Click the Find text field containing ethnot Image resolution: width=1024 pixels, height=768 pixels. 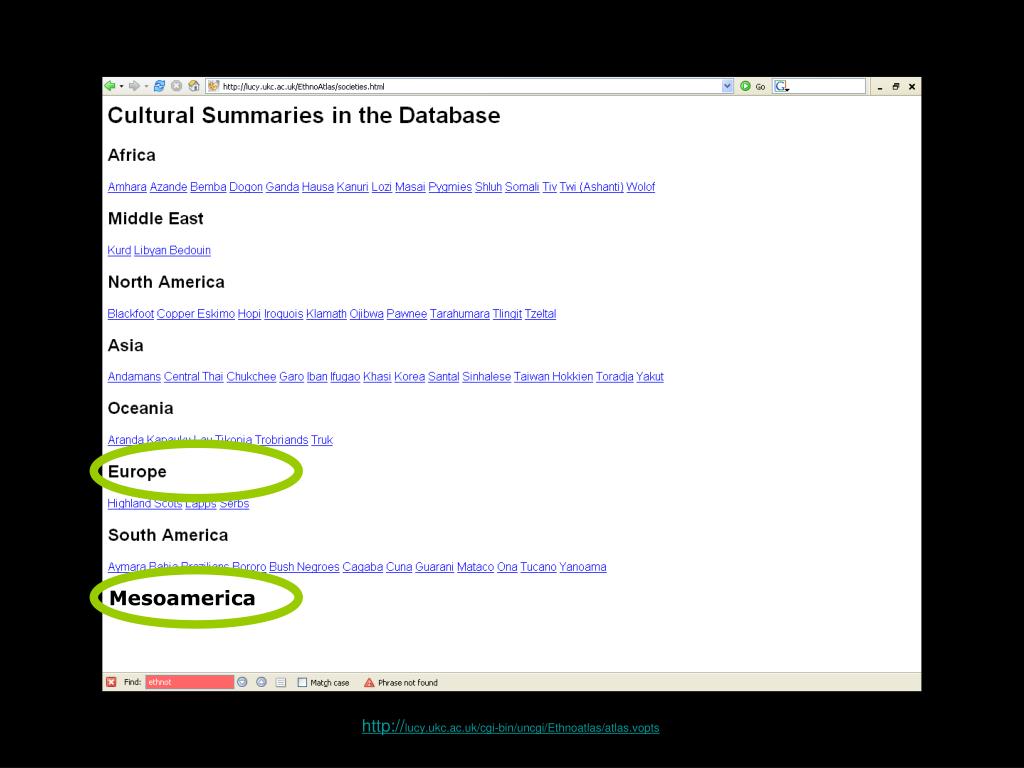click(x=189, y=682)
